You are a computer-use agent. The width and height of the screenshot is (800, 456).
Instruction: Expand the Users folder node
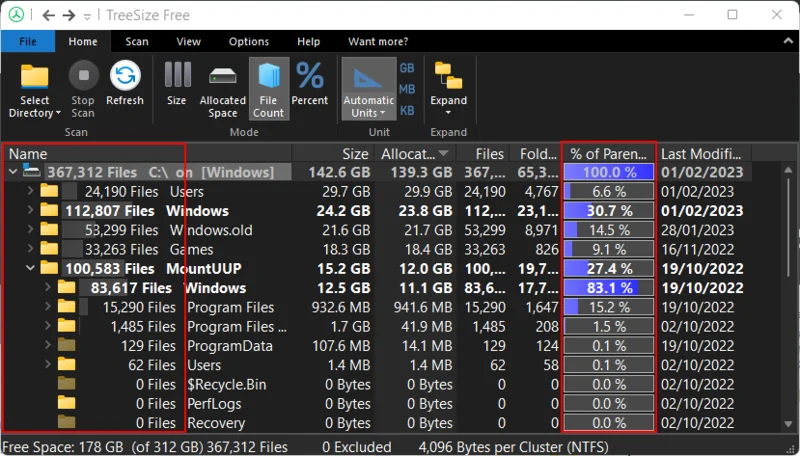[30, 191]
